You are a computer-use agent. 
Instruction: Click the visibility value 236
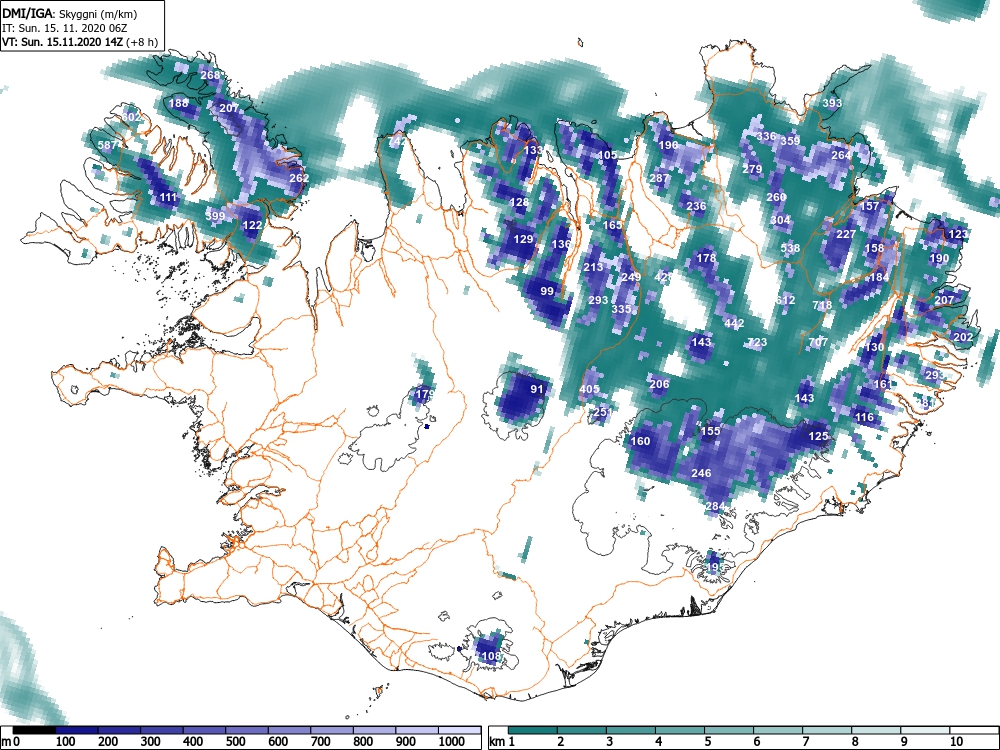point(696,206)
